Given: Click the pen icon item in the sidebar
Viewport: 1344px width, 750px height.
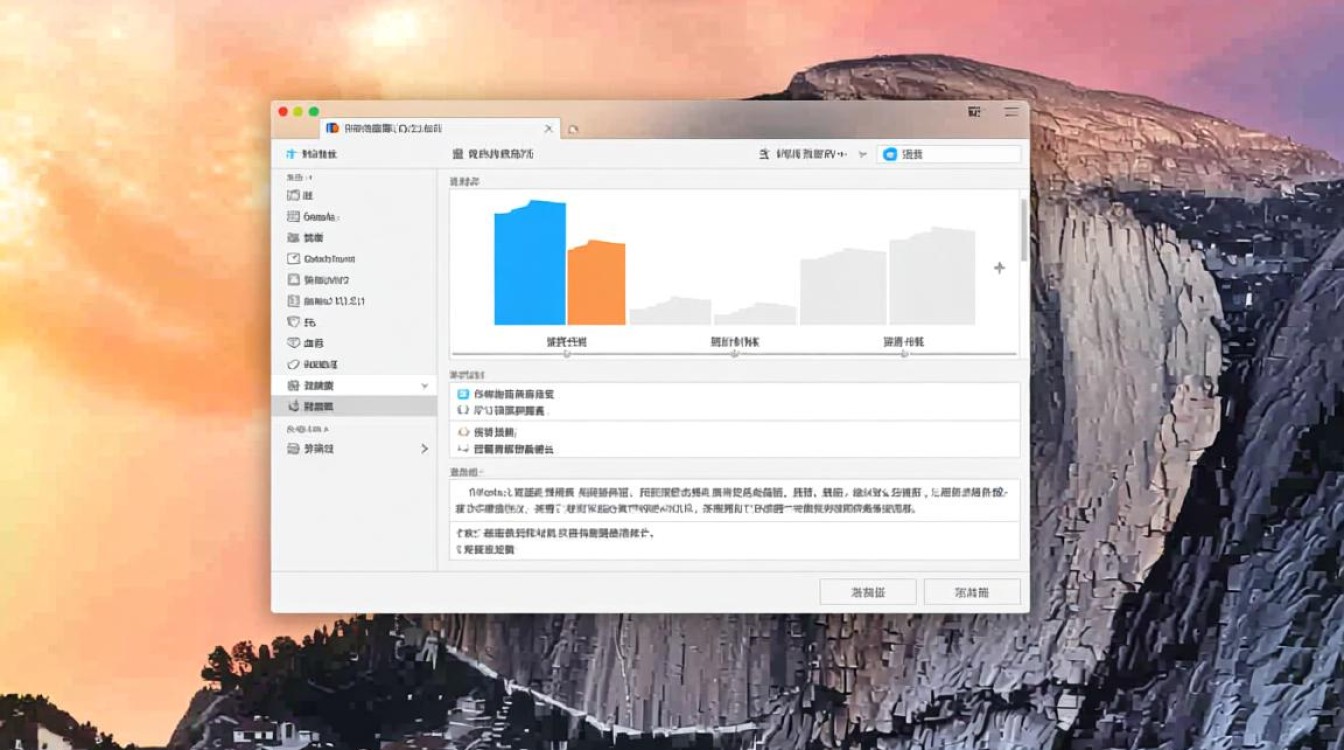Looking at the screenshot, I should click(x=293, y=364).
